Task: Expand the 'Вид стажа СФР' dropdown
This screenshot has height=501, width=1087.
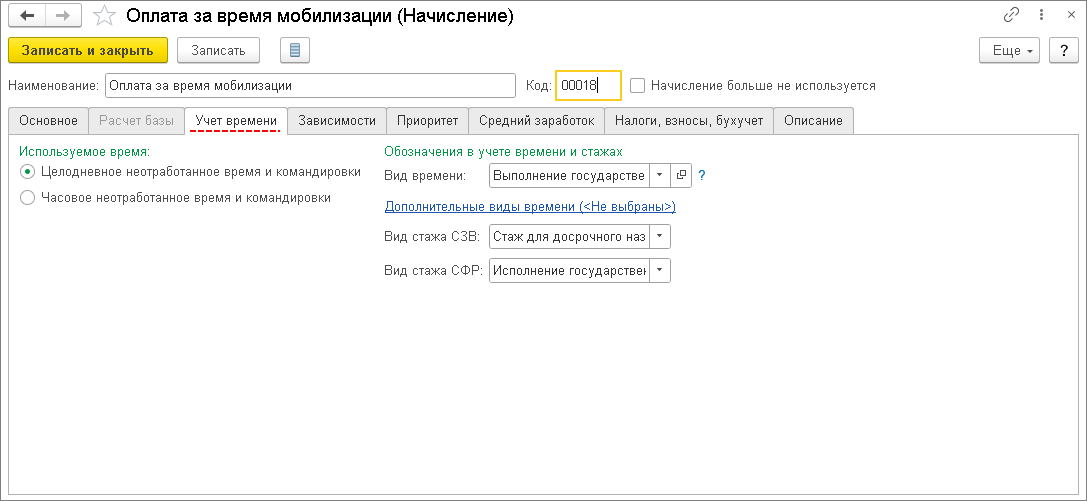Action: coord(660,271)
